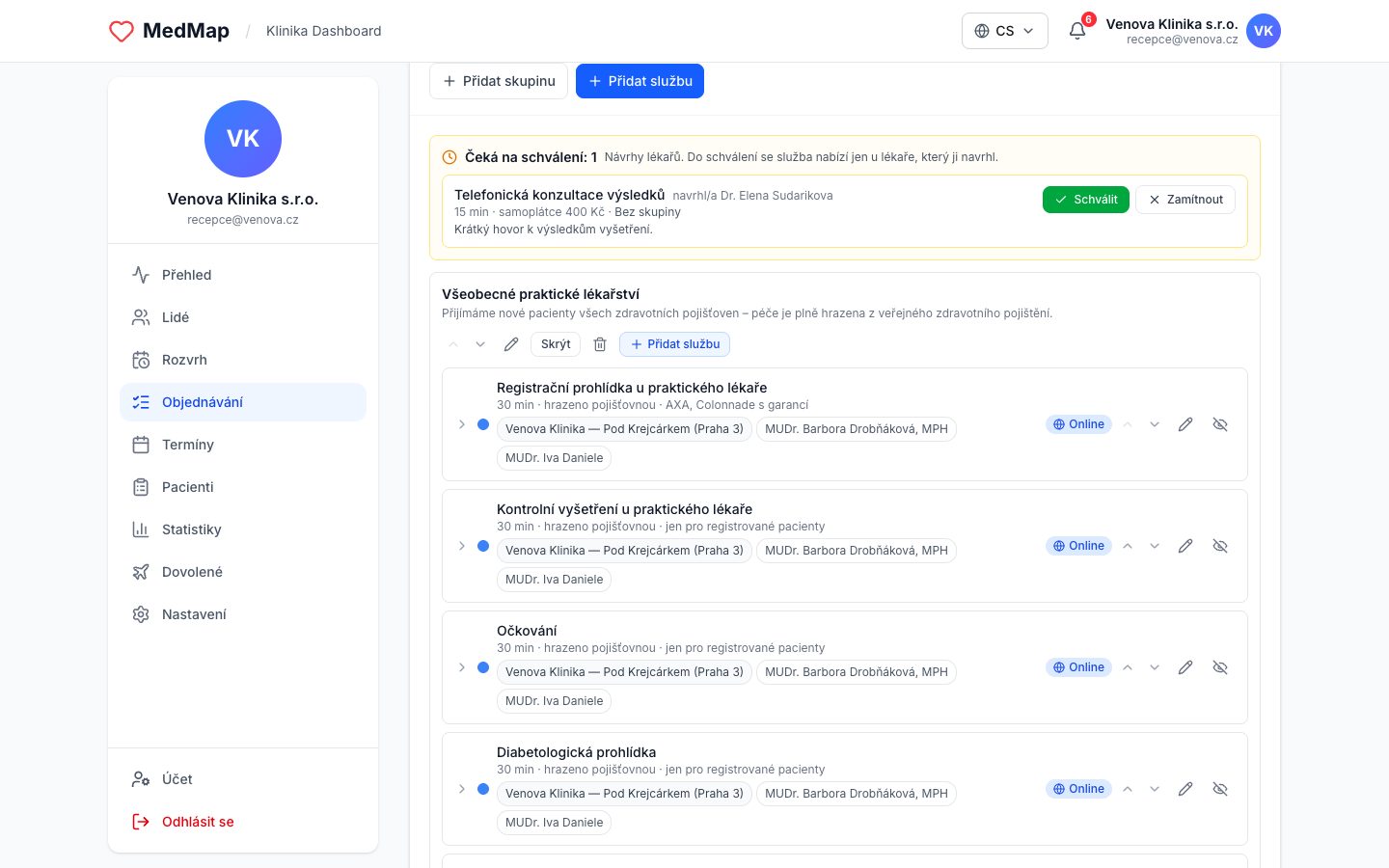Toggle the Skrýt button for the group
This screenshot has height=868, width=1389.
[556, 344]
